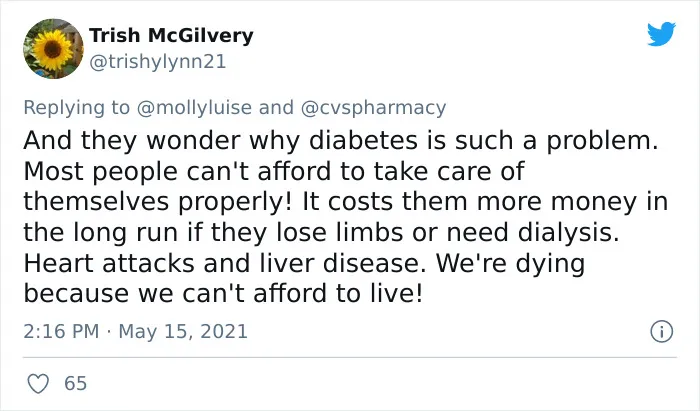Click the 'Replying to' label text
This screenshot has width=700, height=411.
(x=77, y=108)
